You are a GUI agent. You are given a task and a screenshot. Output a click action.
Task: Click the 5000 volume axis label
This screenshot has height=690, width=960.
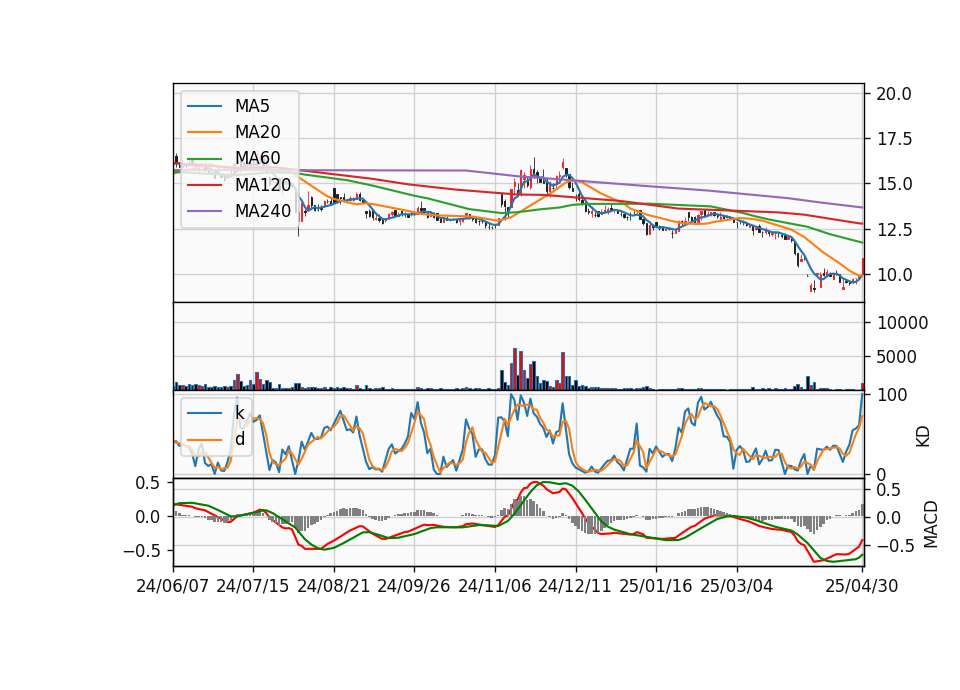coord(897,357)
